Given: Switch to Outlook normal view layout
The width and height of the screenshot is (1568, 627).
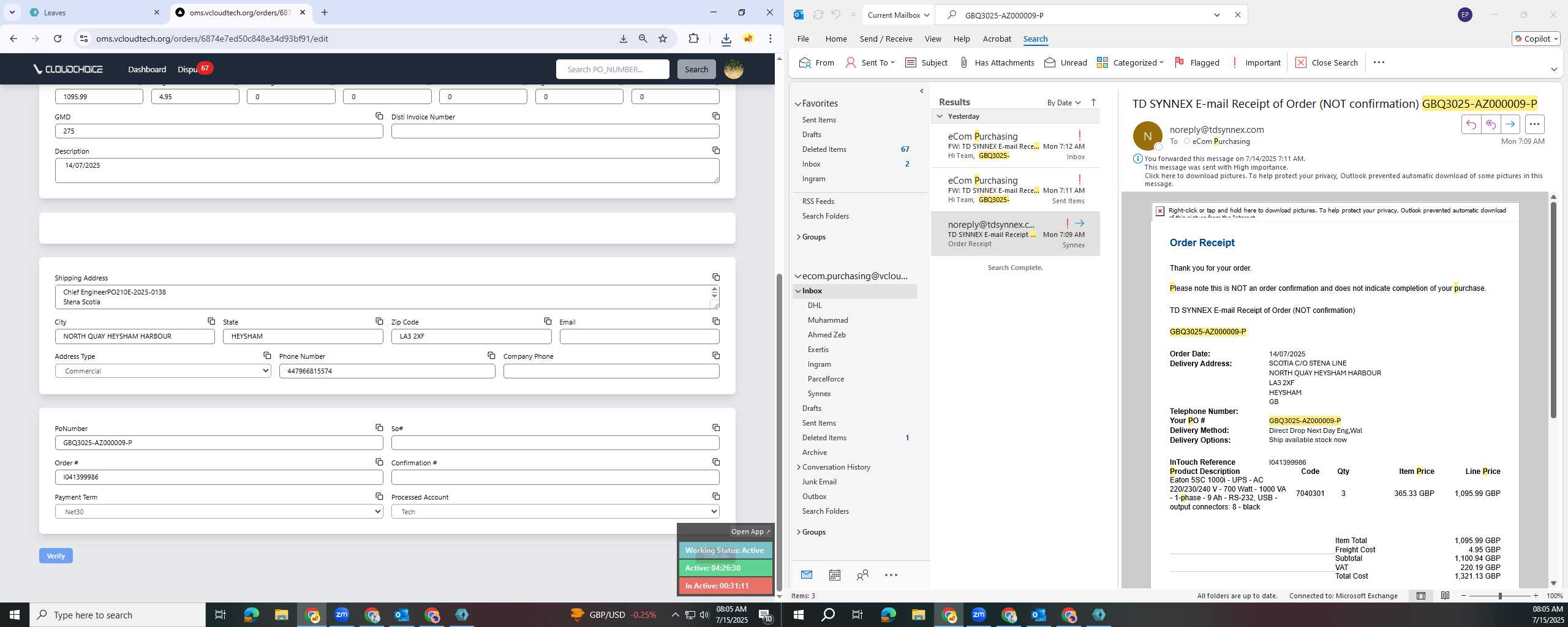Looking at the screenshot, I should (x=1420, y=596).
